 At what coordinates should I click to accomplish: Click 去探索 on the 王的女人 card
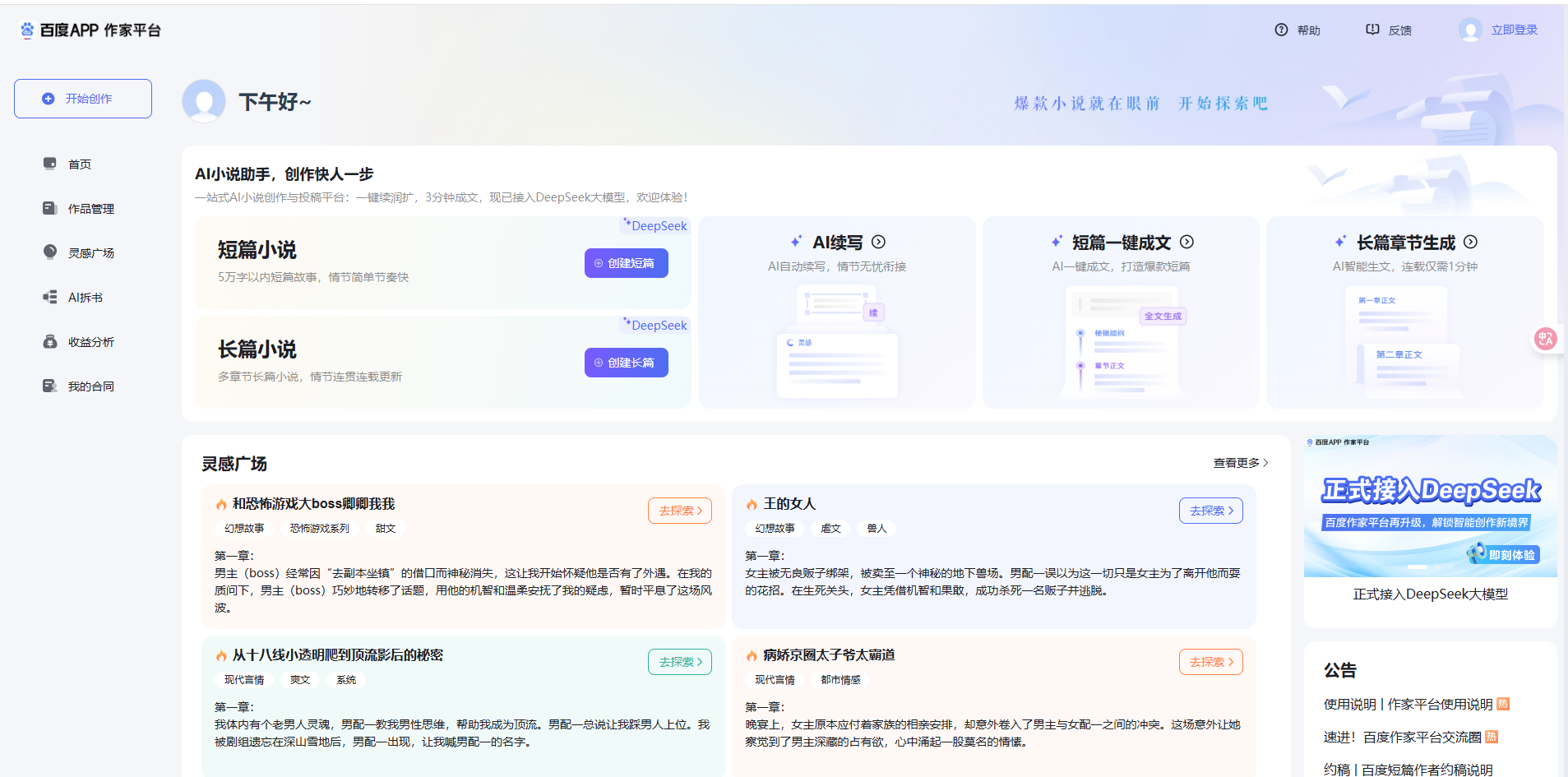tap(1211, 511)
